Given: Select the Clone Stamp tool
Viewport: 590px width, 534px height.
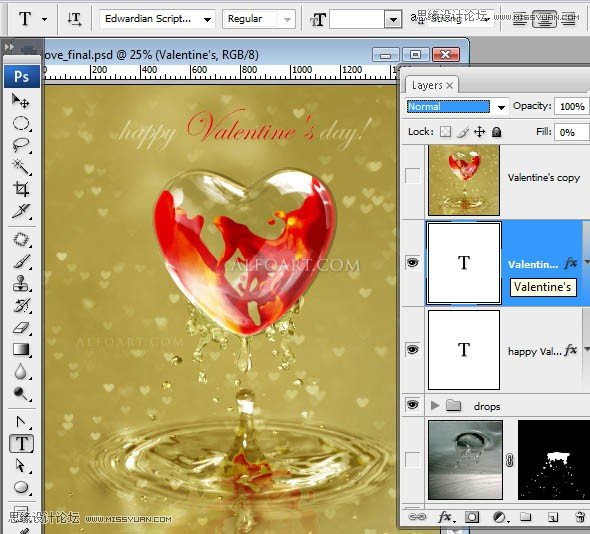Looking at the screenshot, I should (x=21, y=283).
